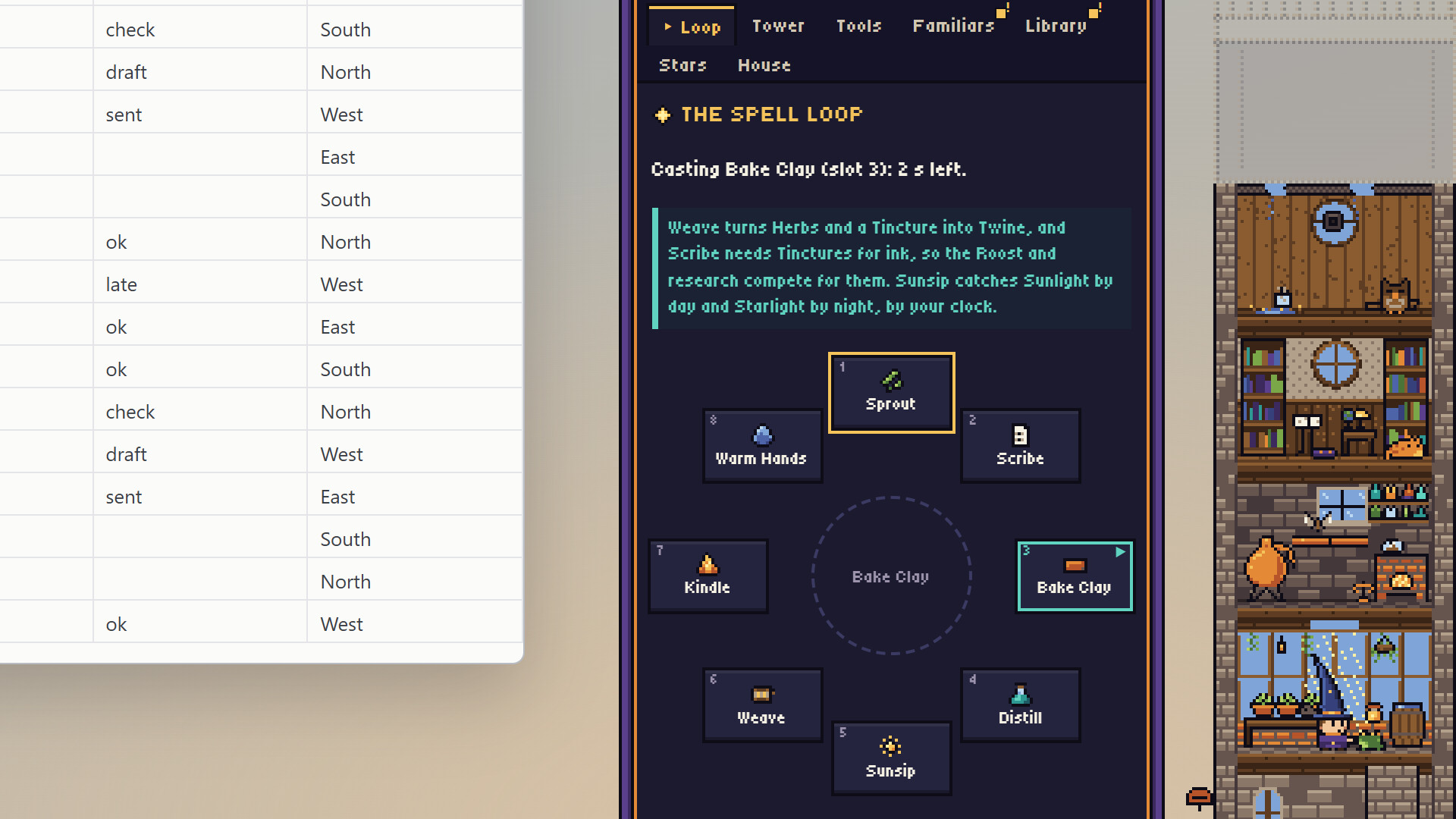Select the Scribe spell in slot 2
This screenshot has height=819, width=1456.
click(1020, 446)
